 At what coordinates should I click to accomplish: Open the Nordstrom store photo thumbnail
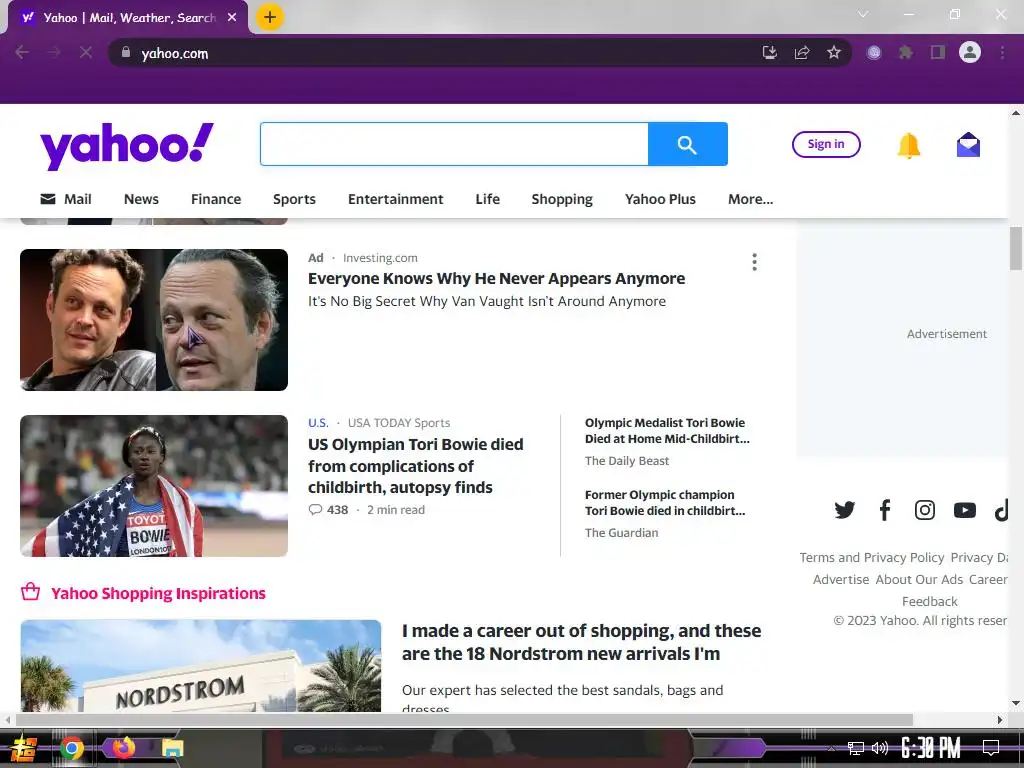click(x=200, y=665)
